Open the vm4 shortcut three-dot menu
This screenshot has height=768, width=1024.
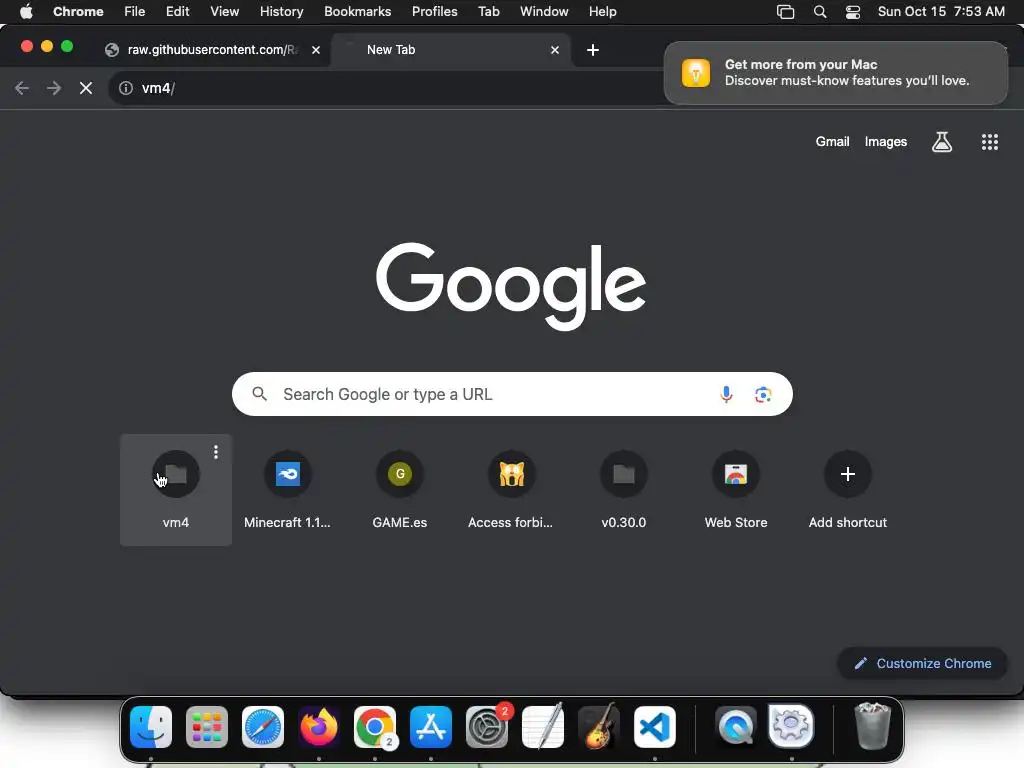coord(216,452)
